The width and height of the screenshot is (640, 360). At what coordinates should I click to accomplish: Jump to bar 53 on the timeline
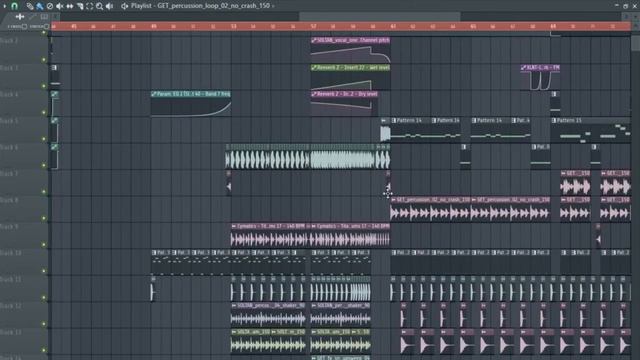233,27
